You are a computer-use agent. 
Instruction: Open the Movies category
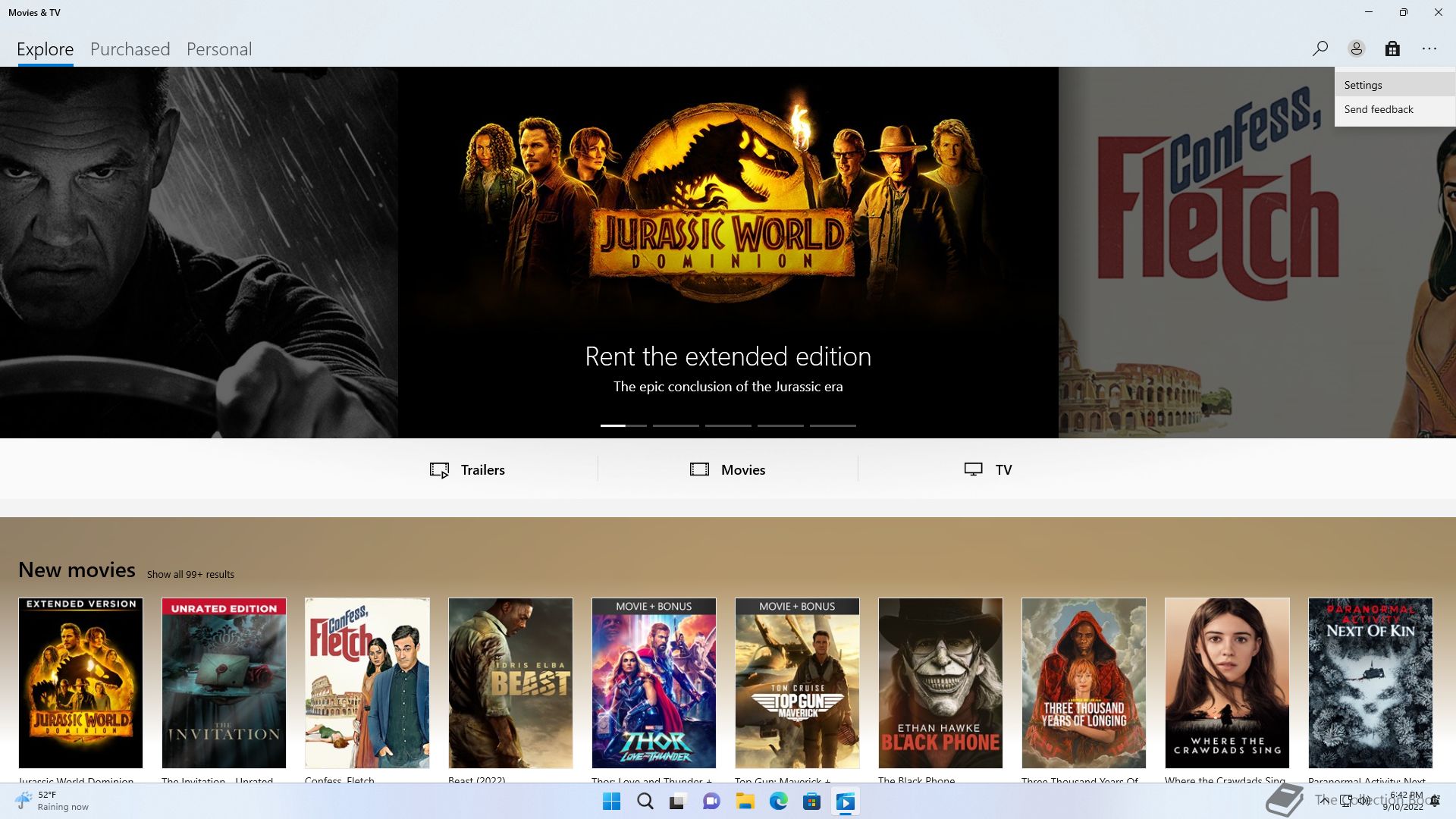click(728, 469)
